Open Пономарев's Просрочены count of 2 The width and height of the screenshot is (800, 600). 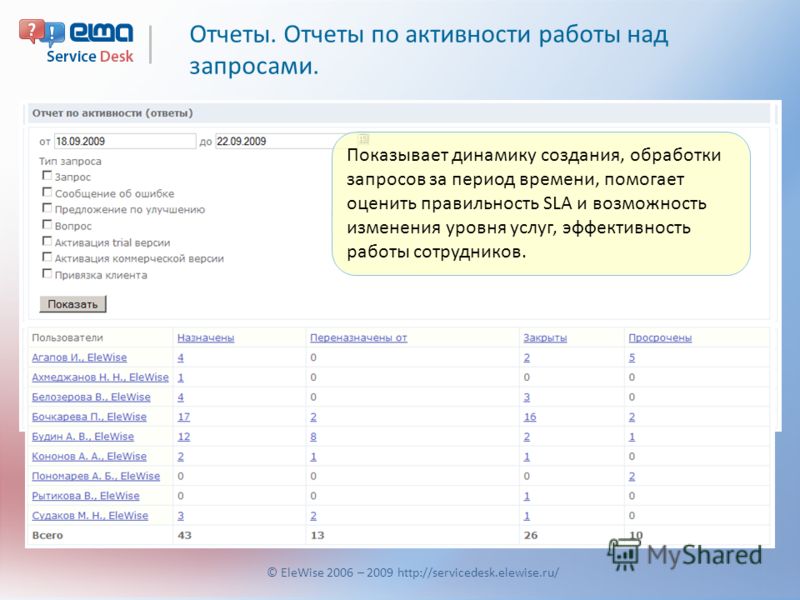coord(632,476)
